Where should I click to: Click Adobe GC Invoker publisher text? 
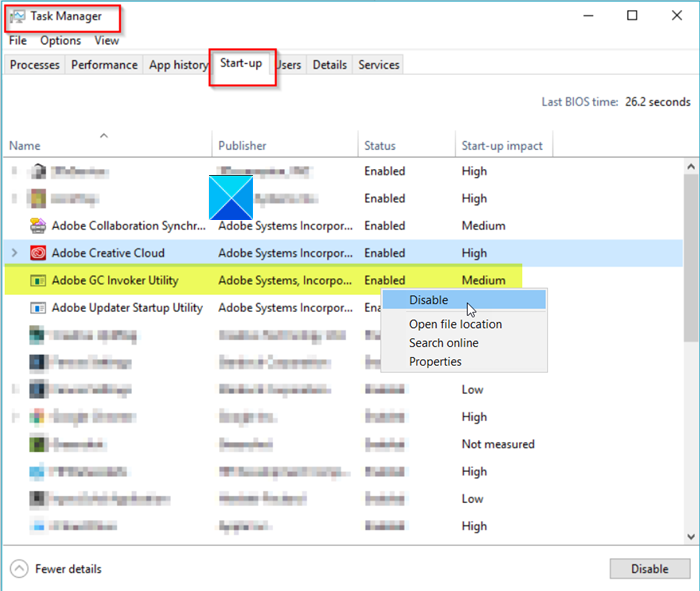(x=285, y=280)
